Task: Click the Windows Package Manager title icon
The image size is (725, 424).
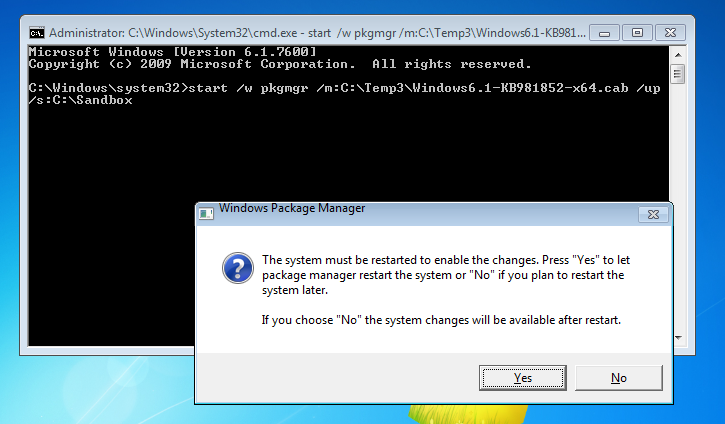Action: point(206,213)
